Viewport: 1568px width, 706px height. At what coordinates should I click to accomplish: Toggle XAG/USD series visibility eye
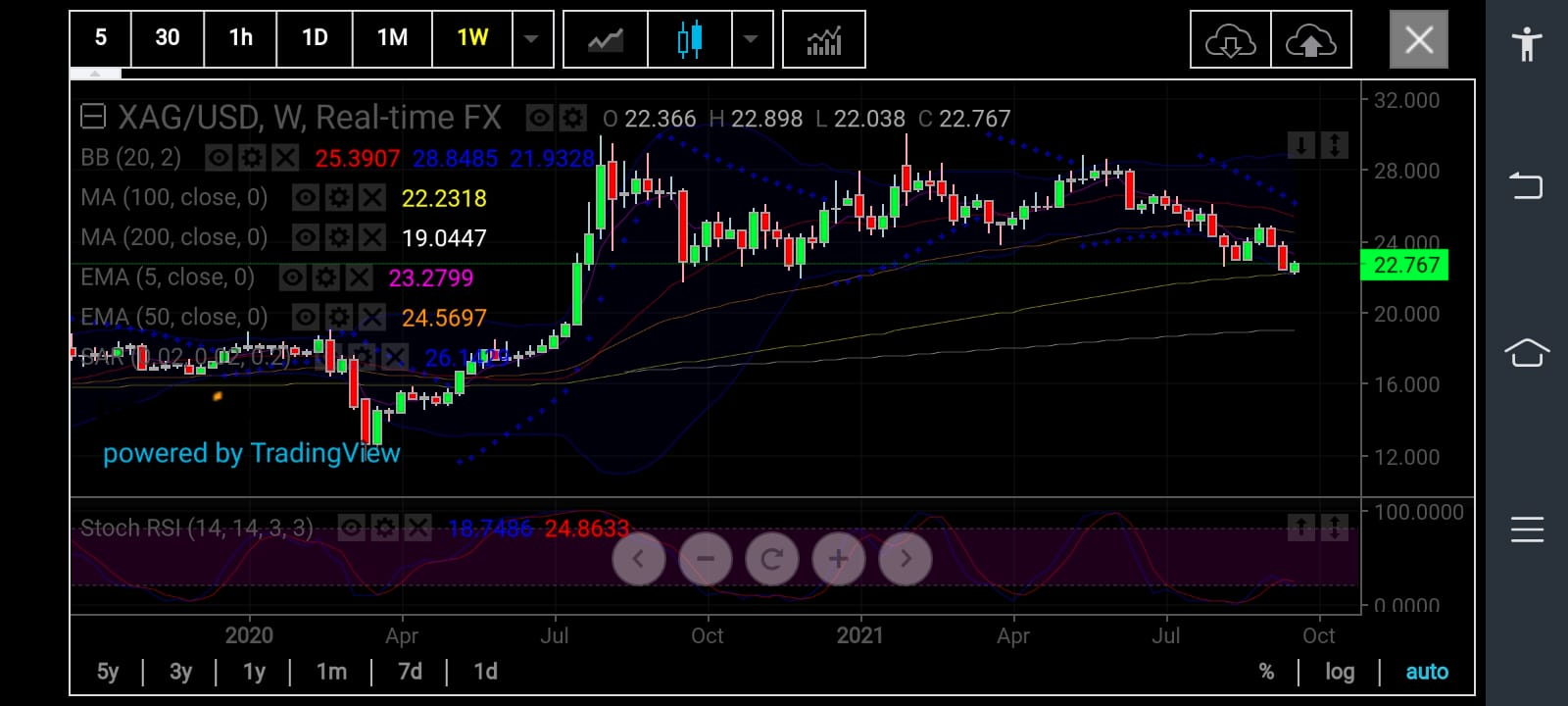pyautogui.click(x=540, y=119)
